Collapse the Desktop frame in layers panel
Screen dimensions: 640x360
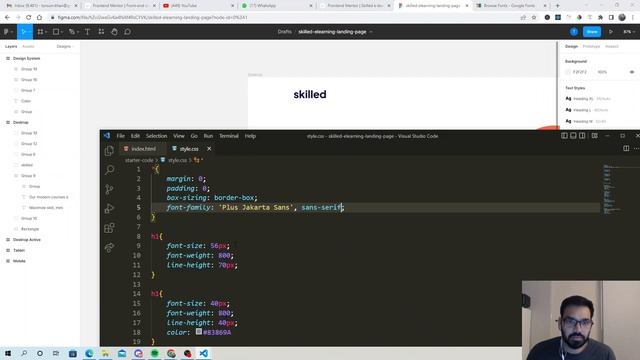[8, 122]
